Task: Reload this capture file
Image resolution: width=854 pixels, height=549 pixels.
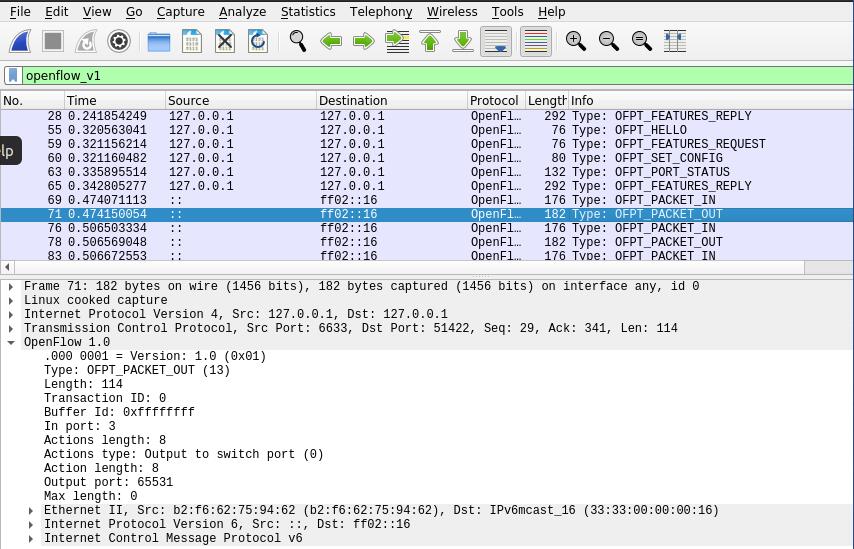Action: pyautogui.click(x=258, y=41)
